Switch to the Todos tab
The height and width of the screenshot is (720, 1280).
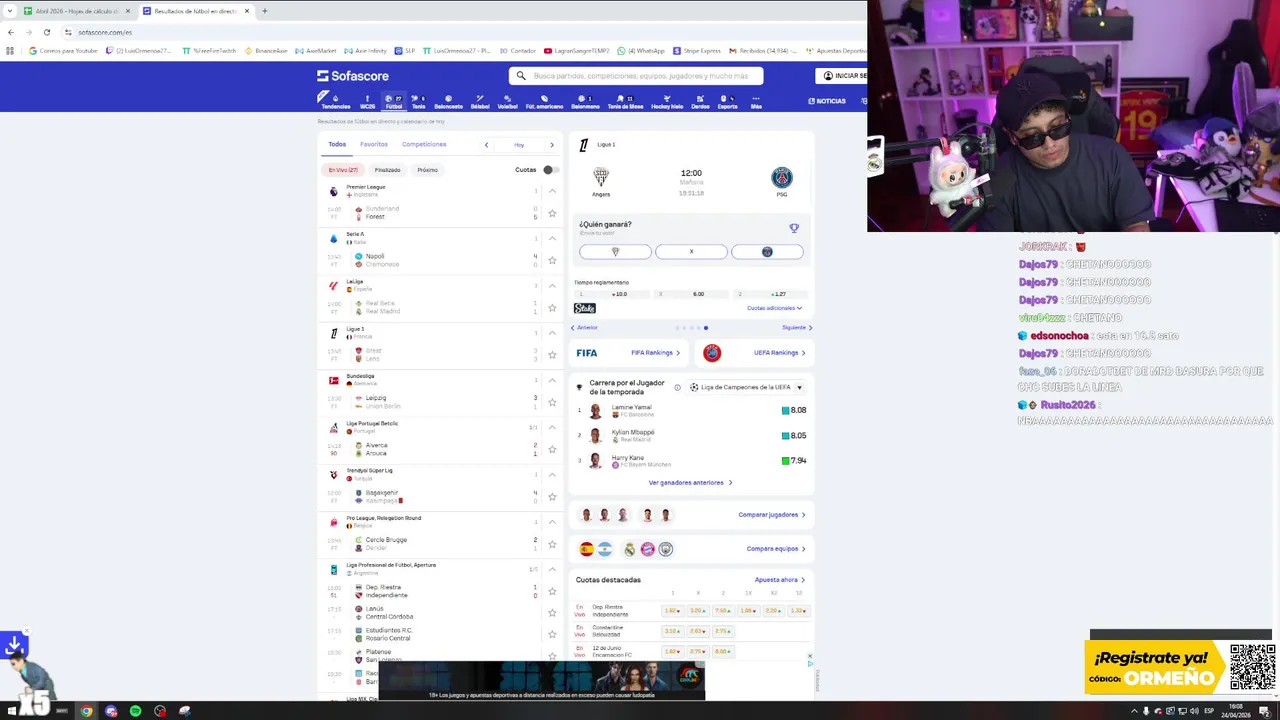coord(337,144)
